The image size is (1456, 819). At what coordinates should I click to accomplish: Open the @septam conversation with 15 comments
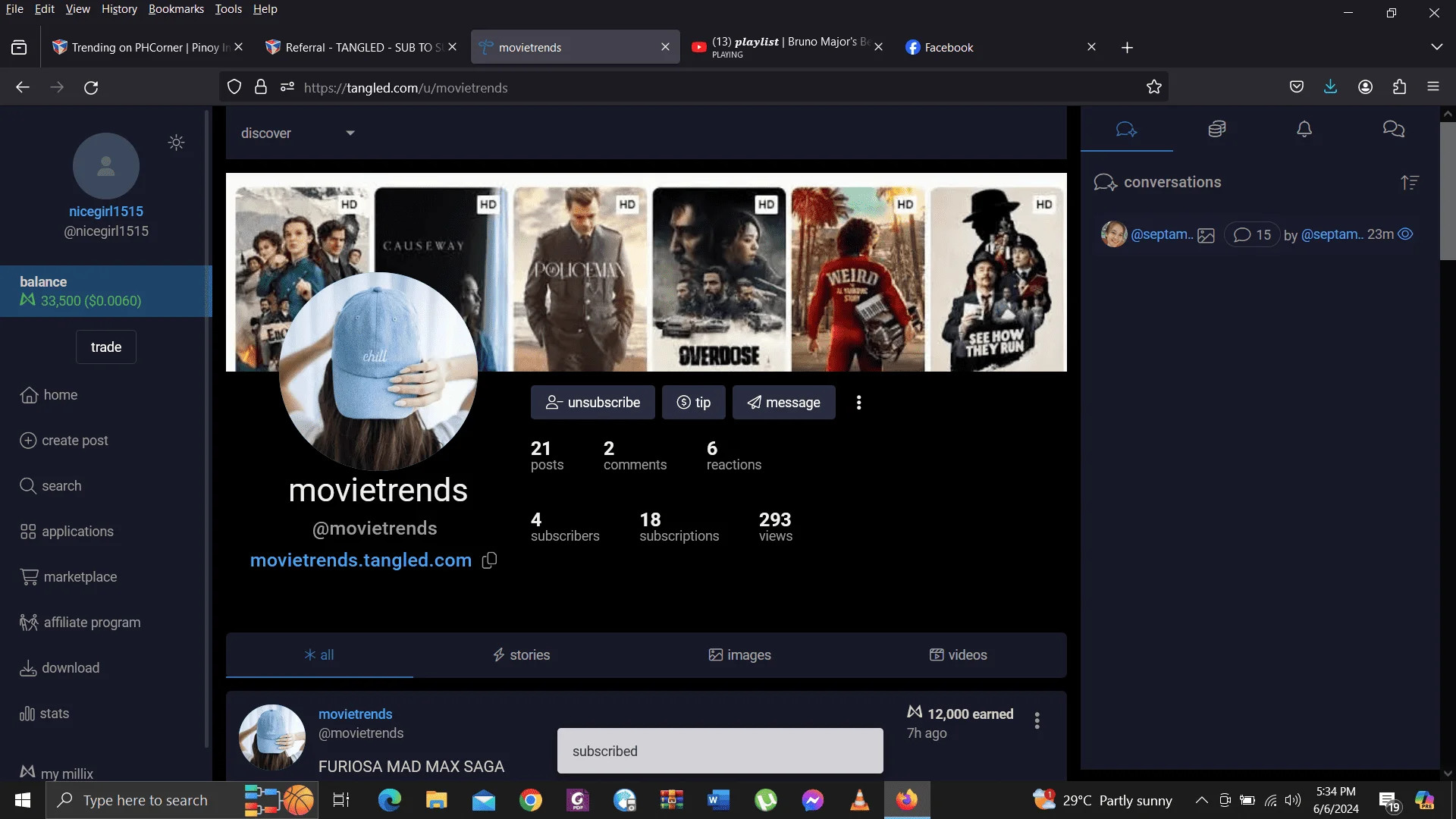pos(1252,235)
